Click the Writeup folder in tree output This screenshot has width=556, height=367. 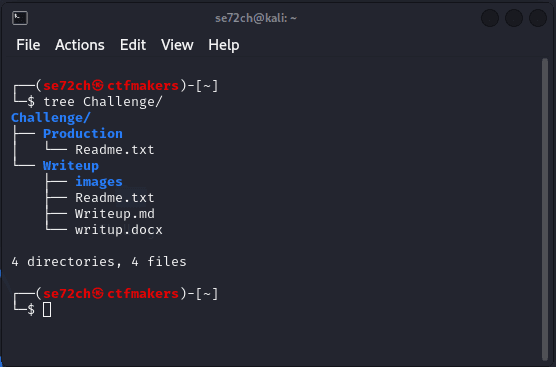(x=71, y=166)
